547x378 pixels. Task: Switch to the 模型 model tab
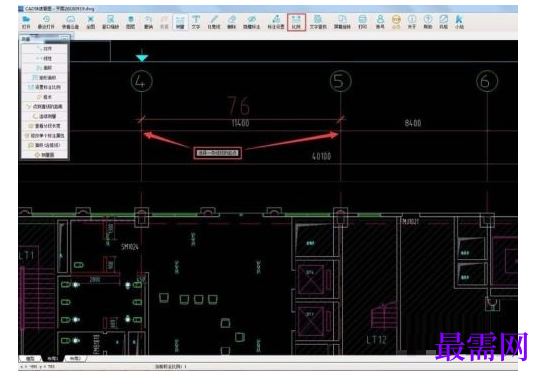pos(31,358)
